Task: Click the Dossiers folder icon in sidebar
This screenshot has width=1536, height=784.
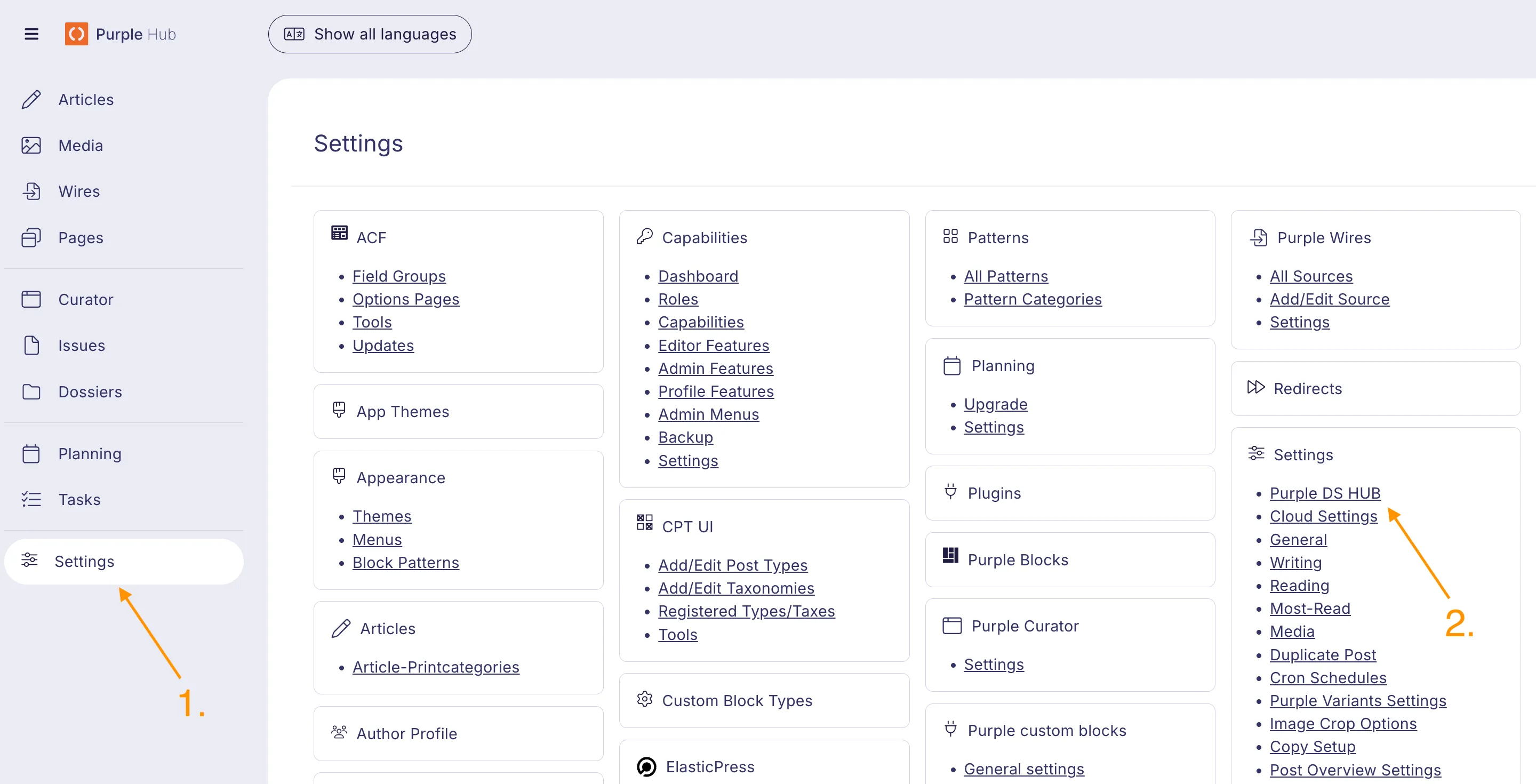Action: tap(31, 391)
